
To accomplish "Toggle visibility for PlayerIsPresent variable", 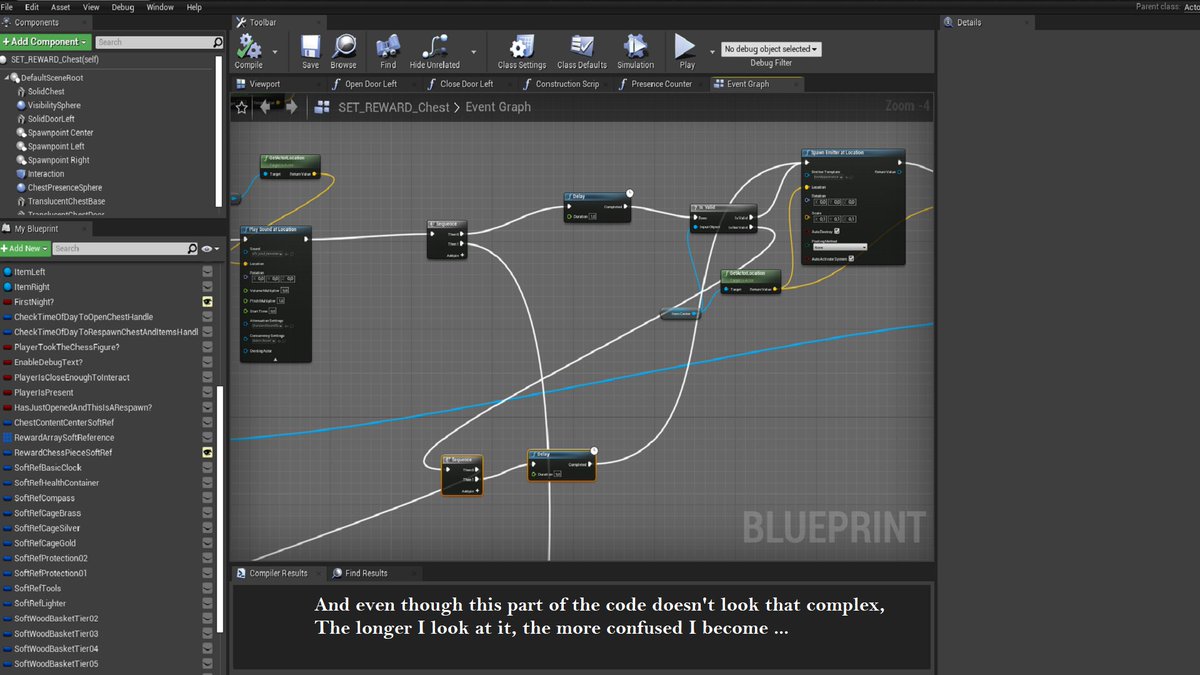I will click(207, 392).
